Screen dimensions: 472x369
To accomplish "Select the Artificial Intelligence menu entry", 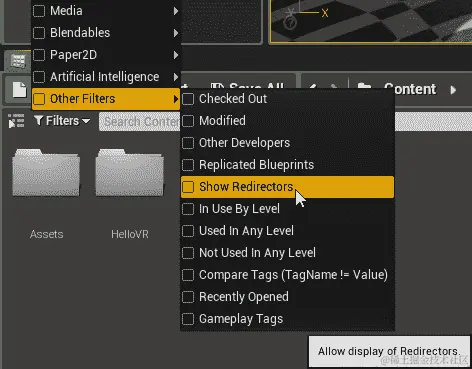I will tap(106, 77).
